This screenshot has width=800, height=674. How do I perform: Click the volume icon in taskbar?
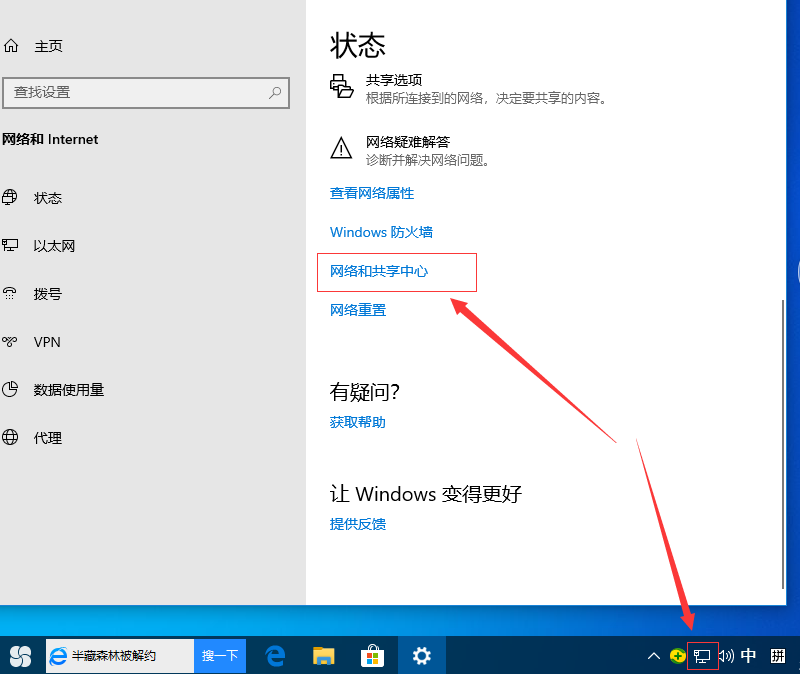[725, 655]
